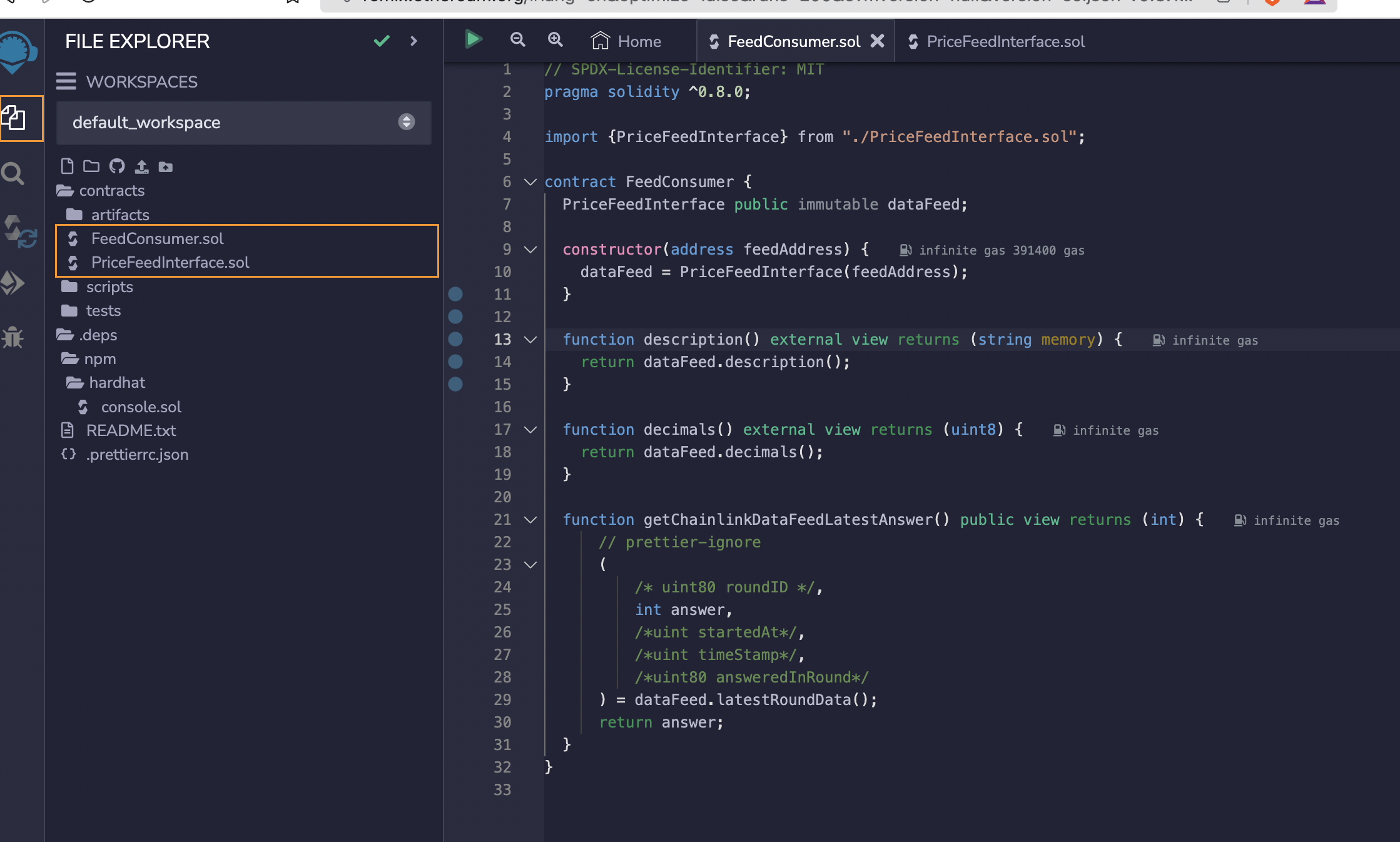Open console.sol in file tree
This screenshot has height=842, width=1400.
click(141, 407)
